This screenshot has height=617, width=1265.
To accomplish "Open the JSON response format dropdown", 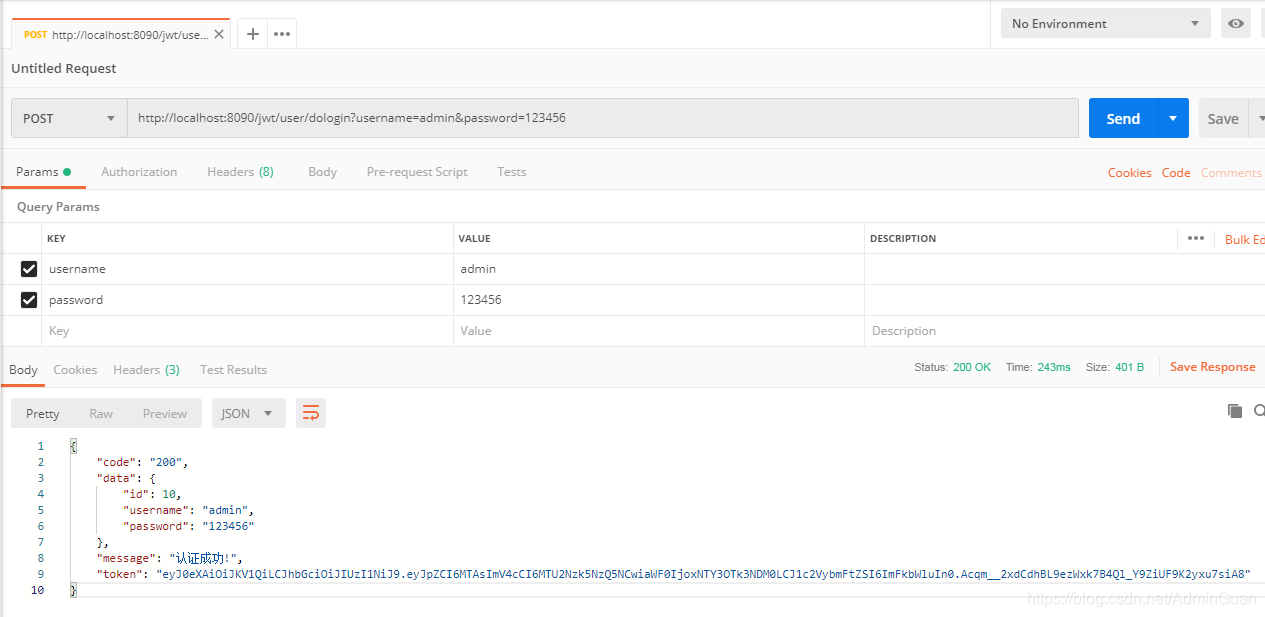I will pos(248,412).
